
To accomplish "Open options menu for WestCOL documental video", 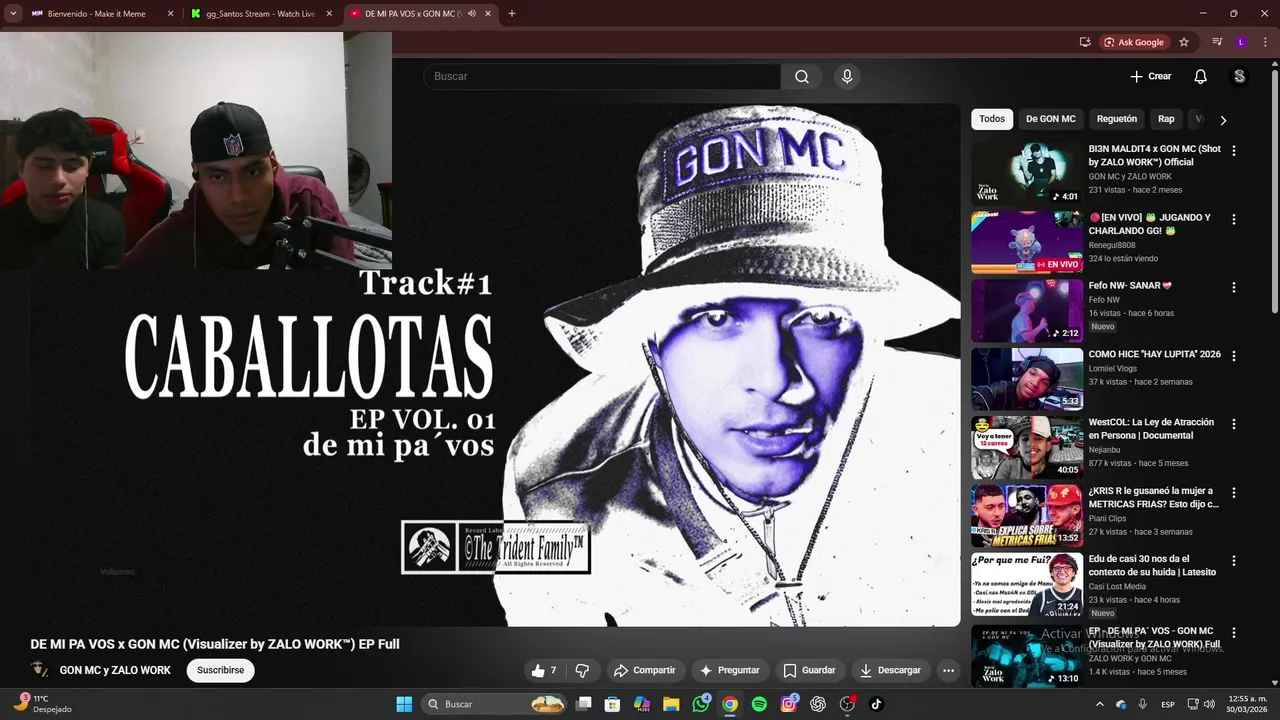I will click(1233, 424).
